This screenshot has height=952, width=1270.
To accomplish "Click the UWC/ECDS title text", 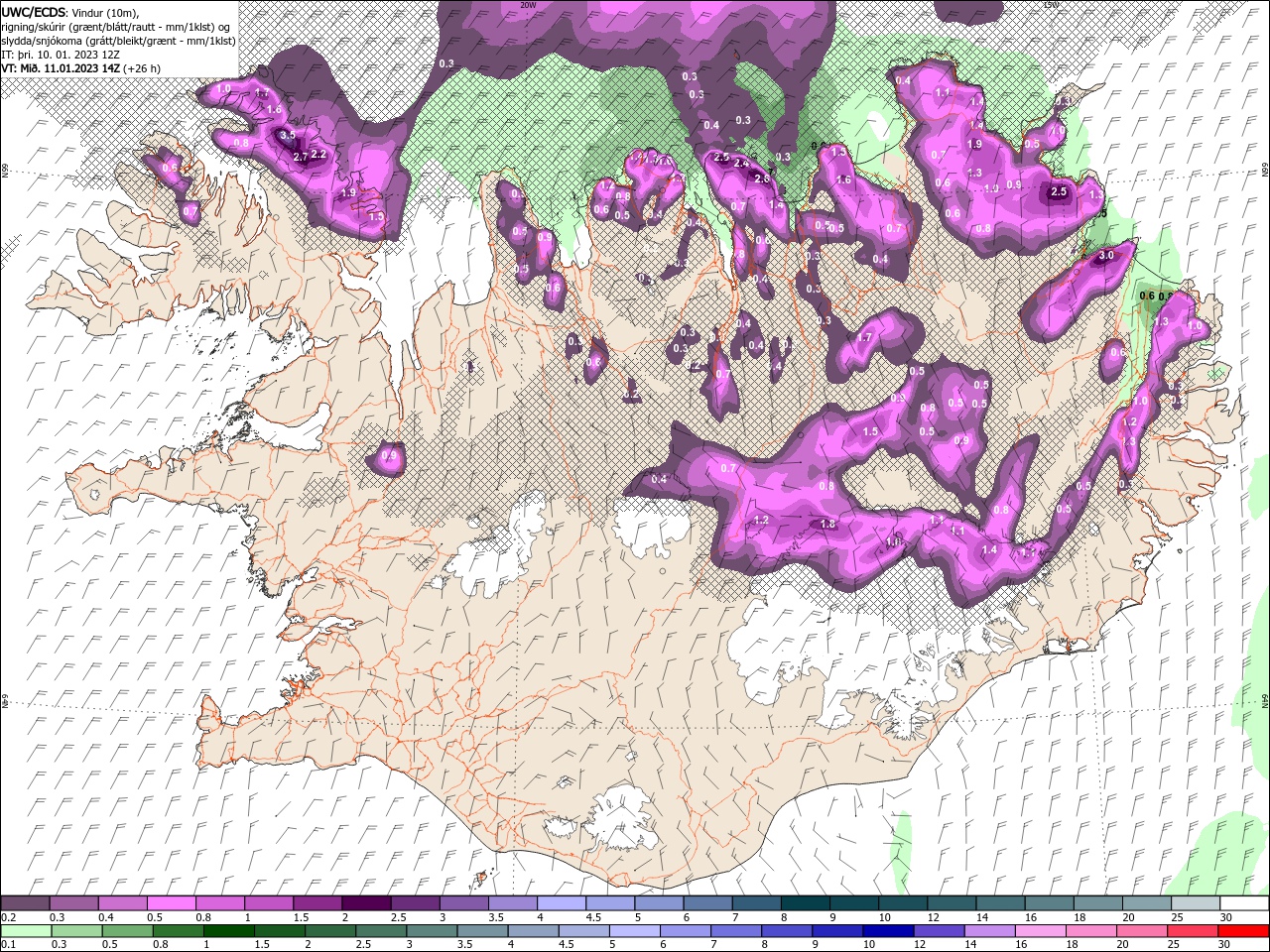I will (x=34, y=12).
